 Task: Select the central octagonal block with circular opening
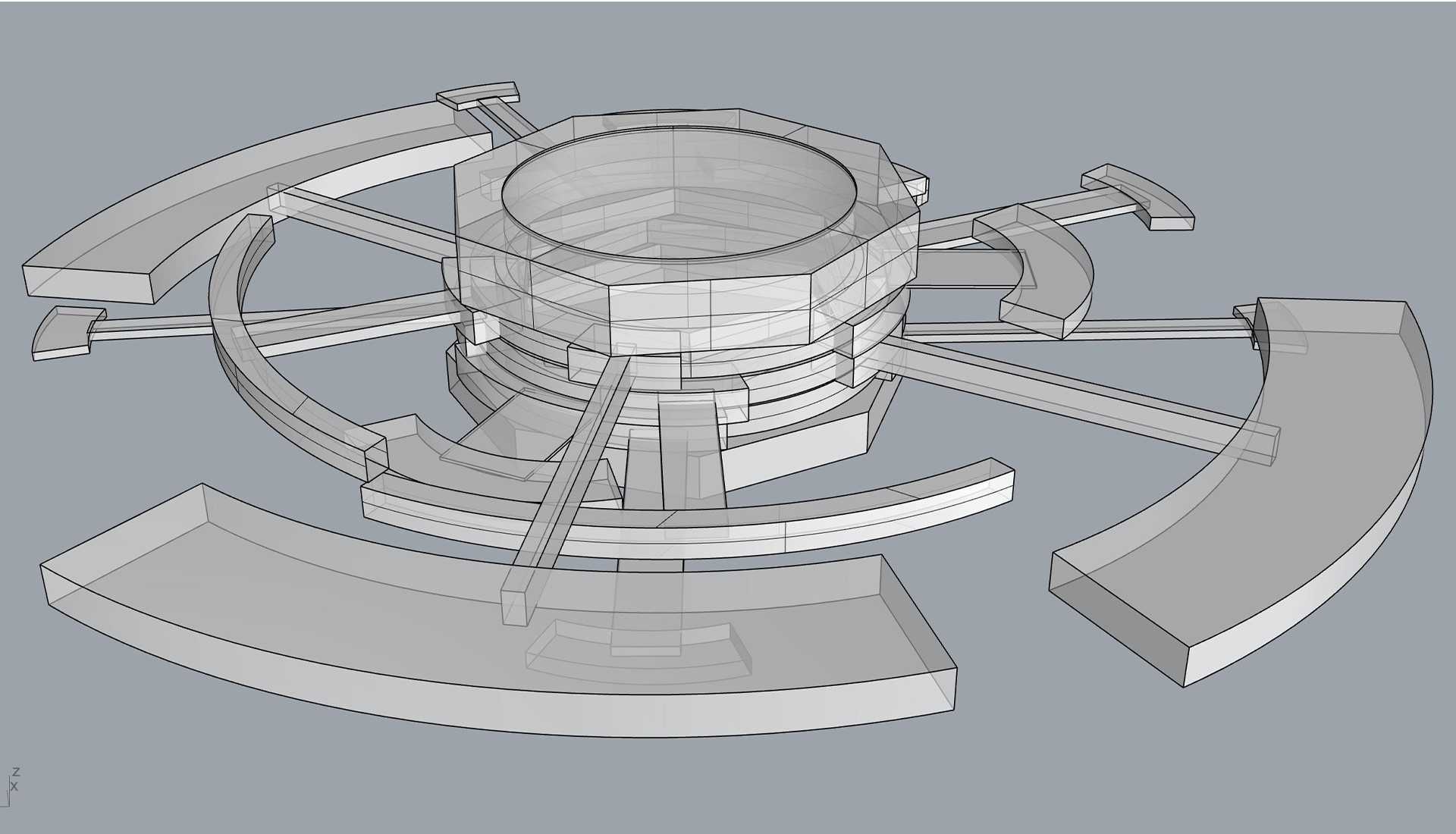(x=686, y=231)
